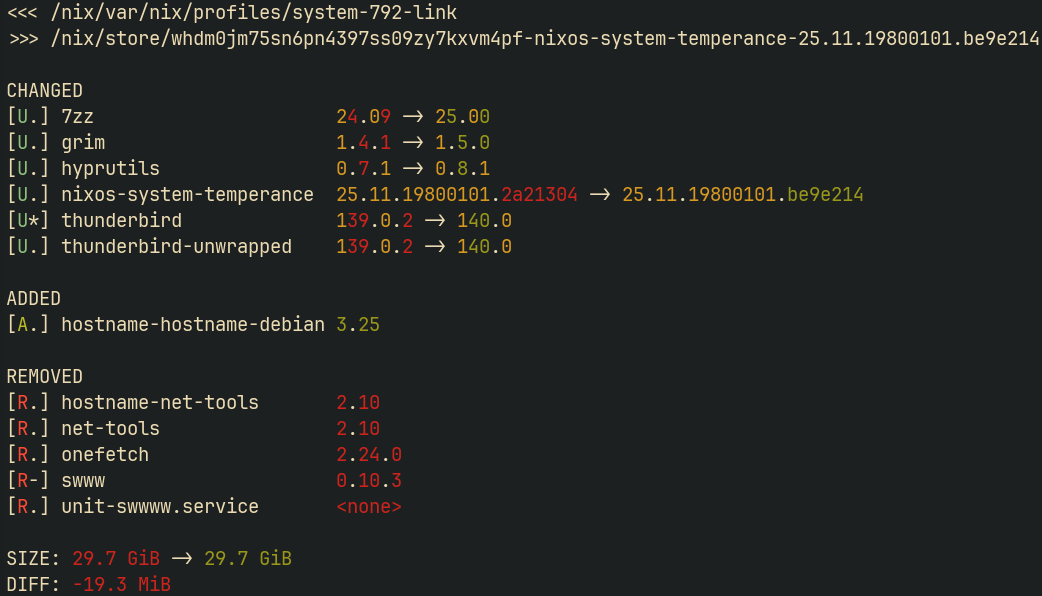Select the REMOVED section header
The image size is (1042, 596).
click(44, 376)
